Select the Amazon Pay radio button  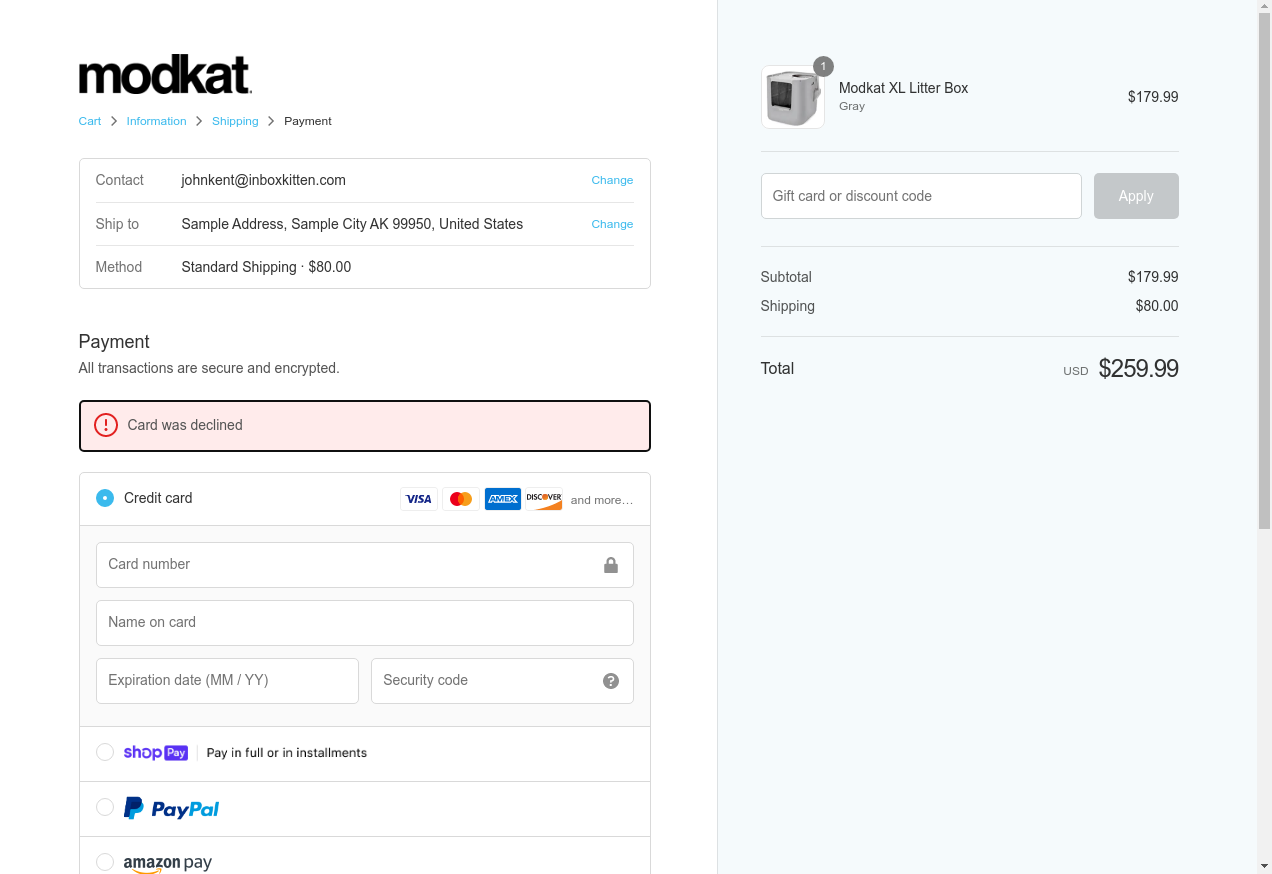(105, 861)
